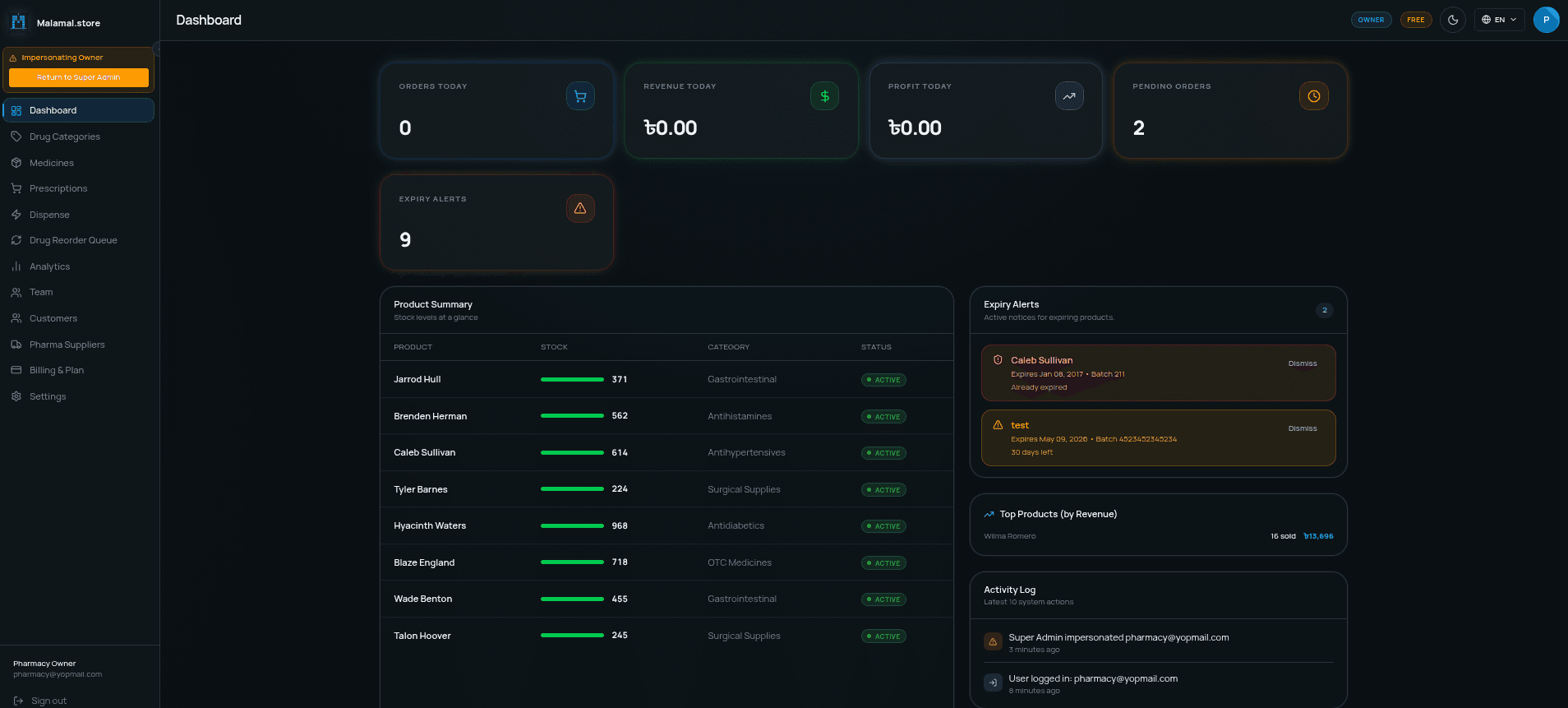Click the FREE plan badge
Screen dimensions: 1568x708
pyautogui.click(x=1415, y=20)
